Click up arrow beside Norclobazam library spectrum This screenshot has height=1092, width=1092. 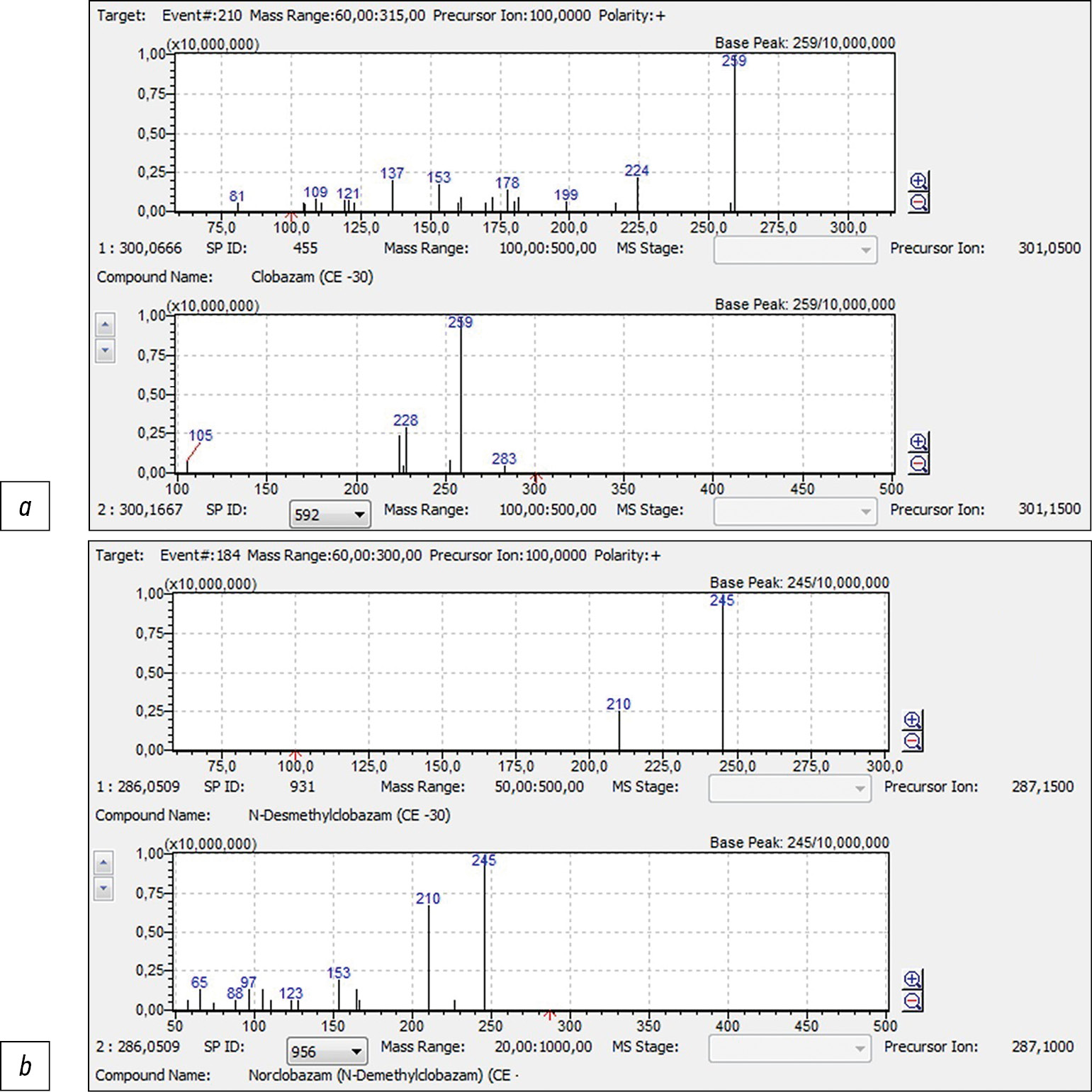click(103, 863)
